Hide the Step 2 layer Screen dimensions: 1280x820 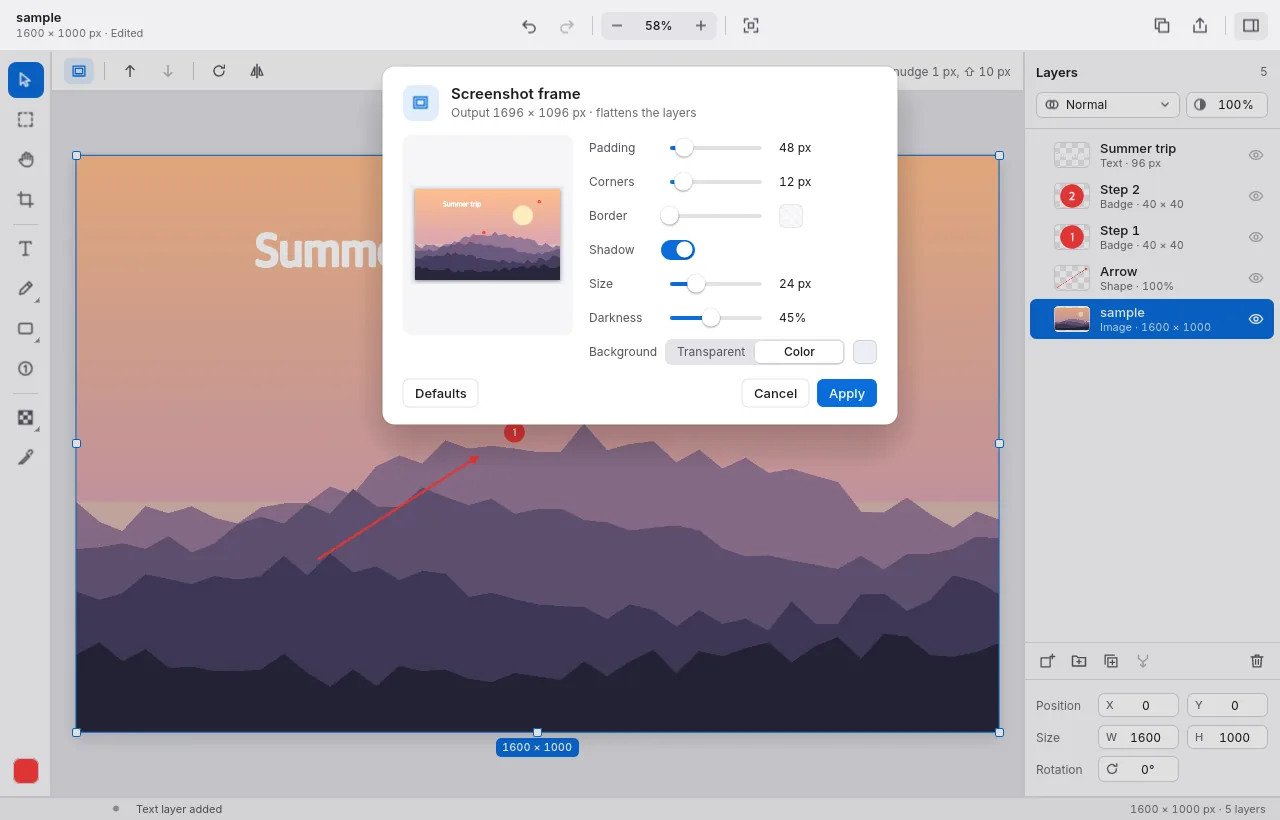tap(1256, 196)
